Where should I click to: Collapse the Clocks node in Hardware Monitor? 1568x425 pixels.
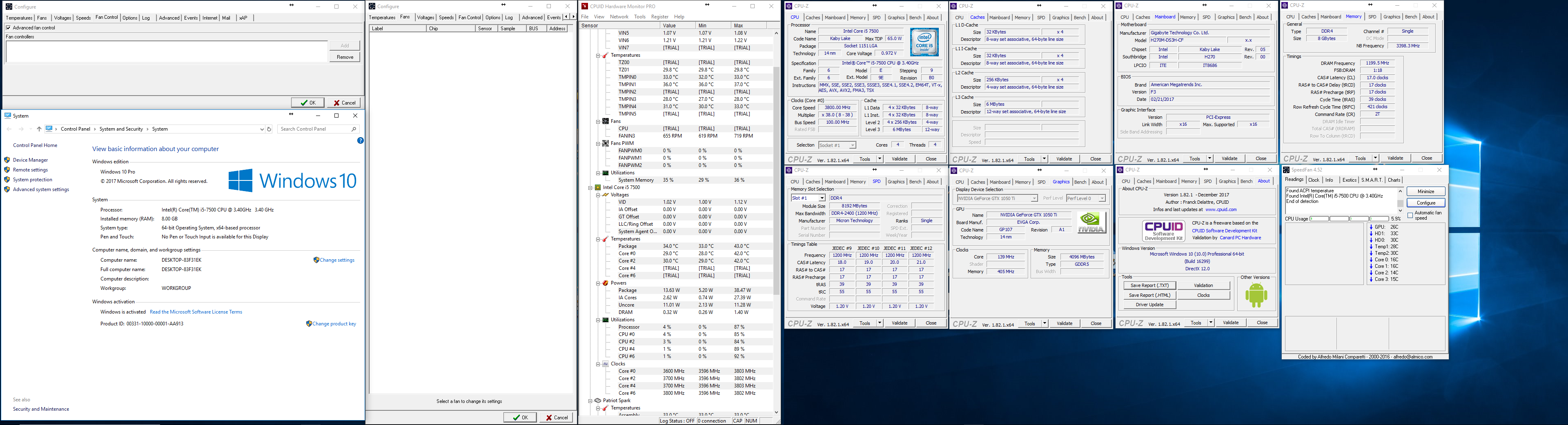coord(598,364)
